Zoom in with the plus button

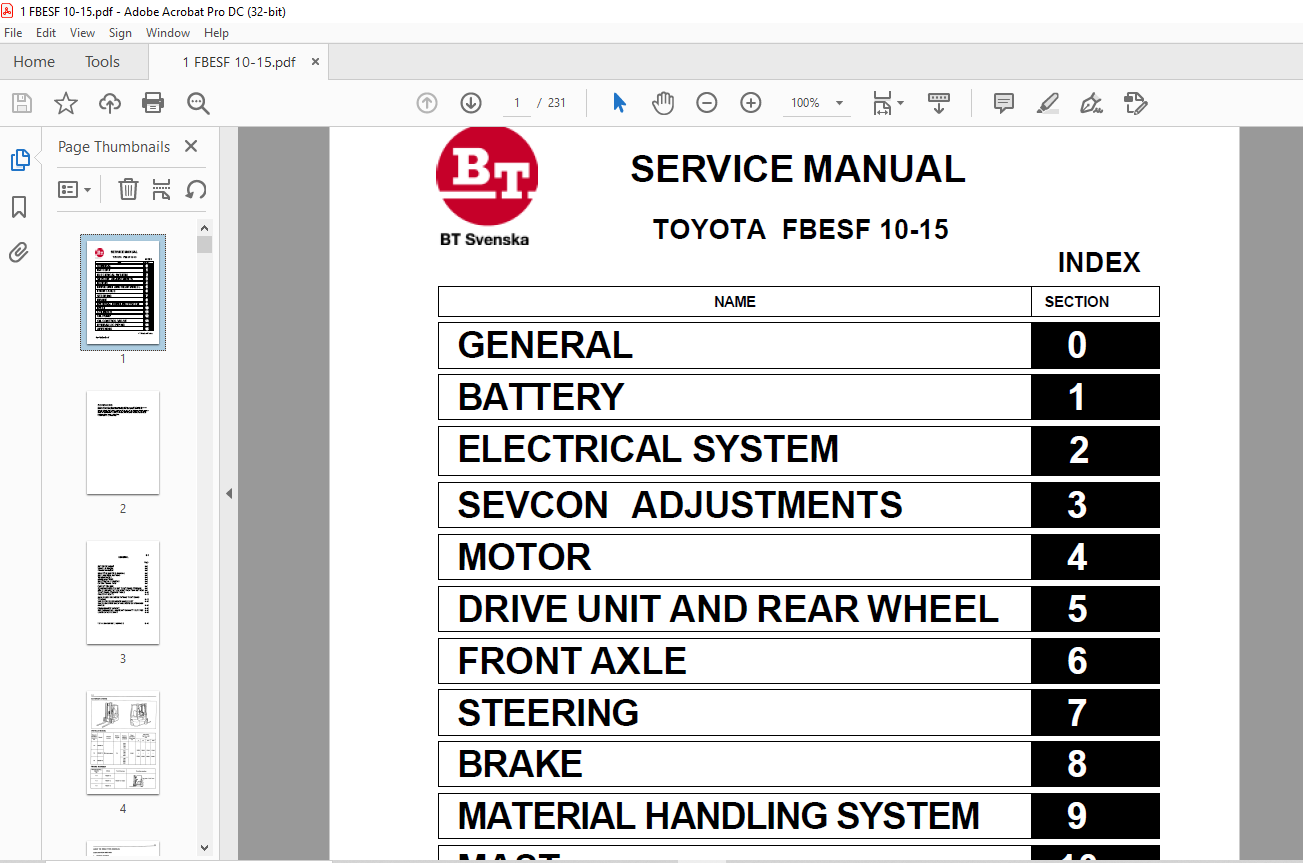(x=751, y=103)
